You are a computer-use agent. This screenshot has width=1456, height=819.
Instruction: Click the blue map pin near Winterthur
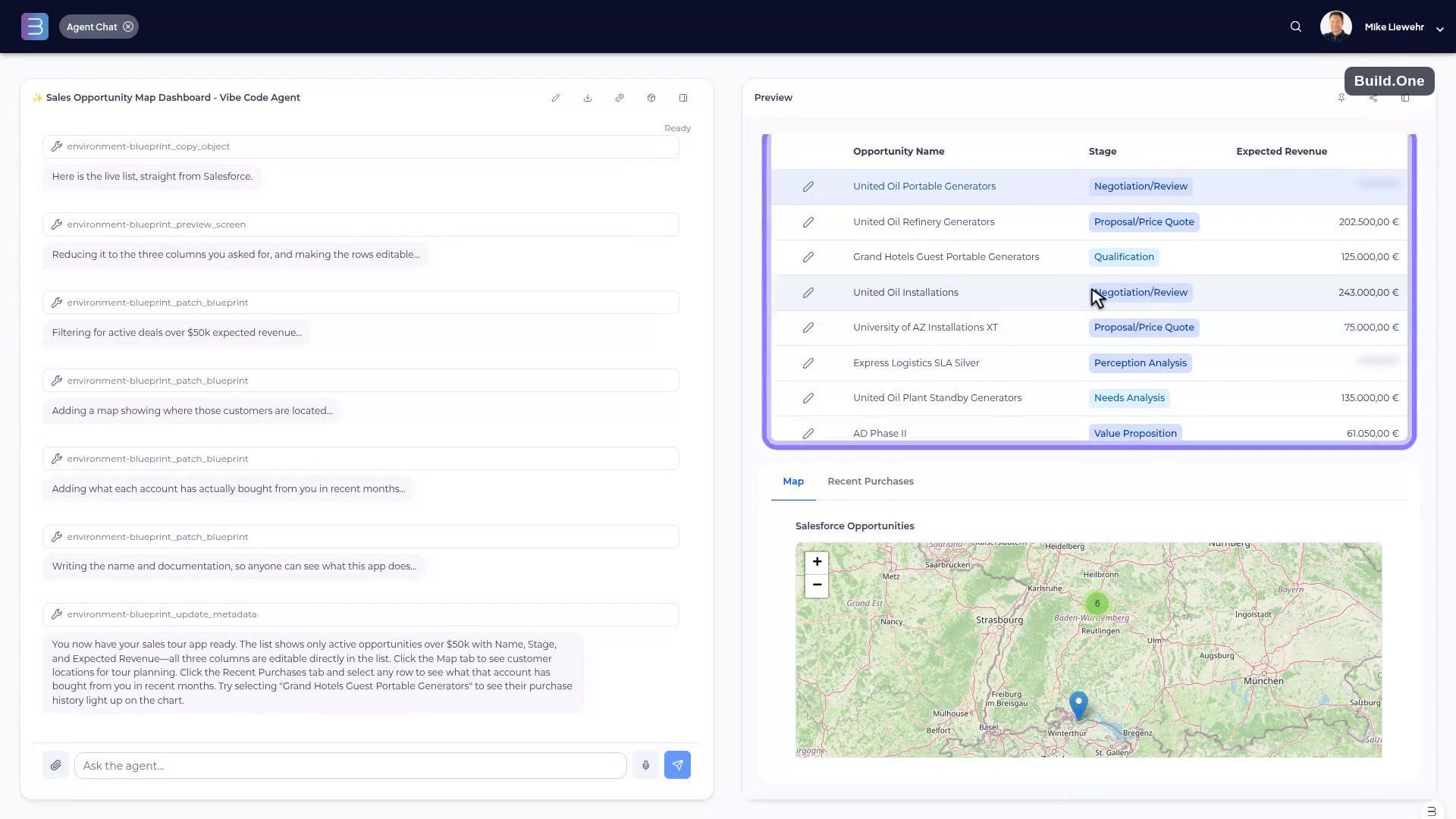1078,705
